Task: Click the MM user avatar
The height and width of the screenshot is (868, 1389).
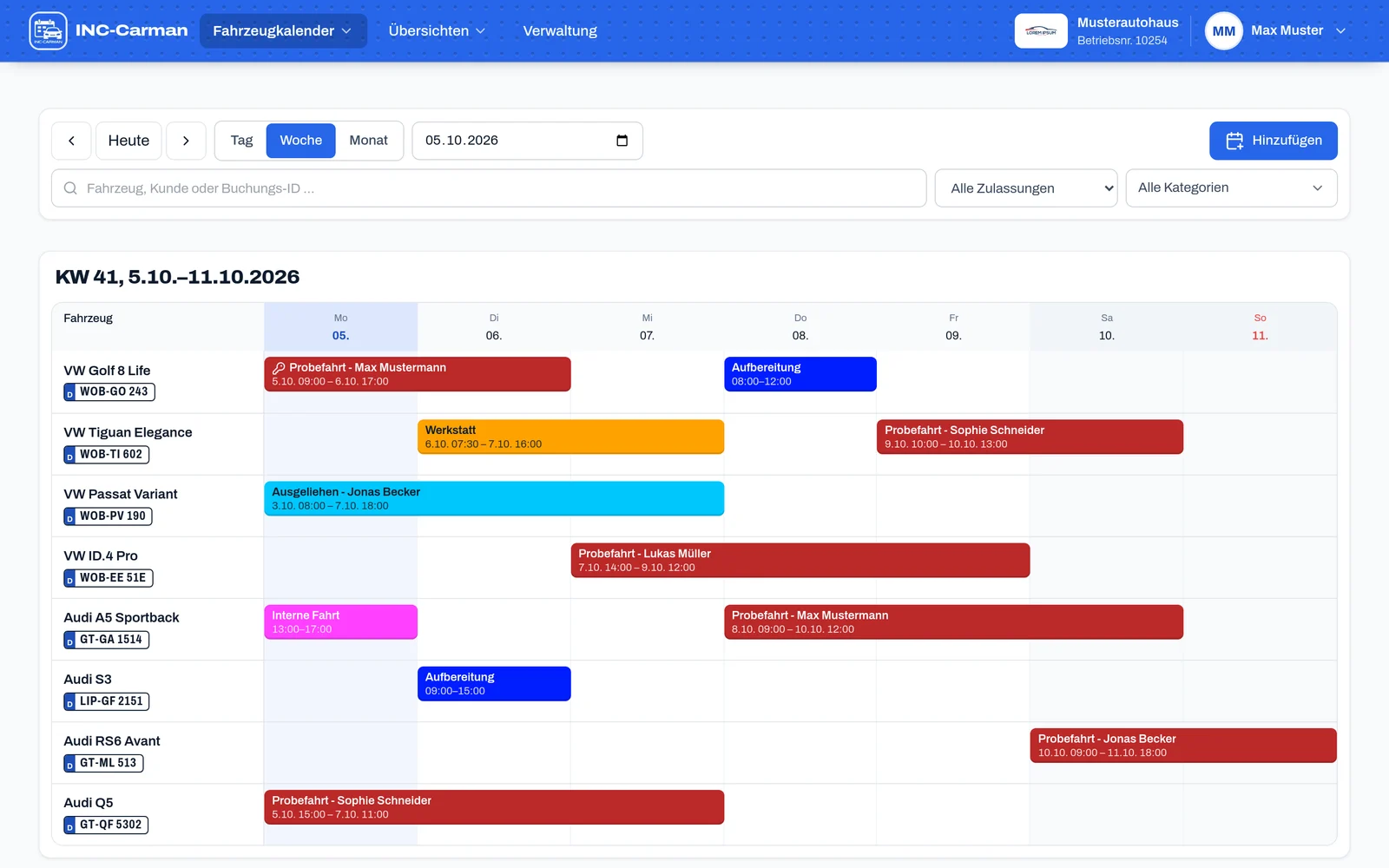Action: pos(1223,31)
